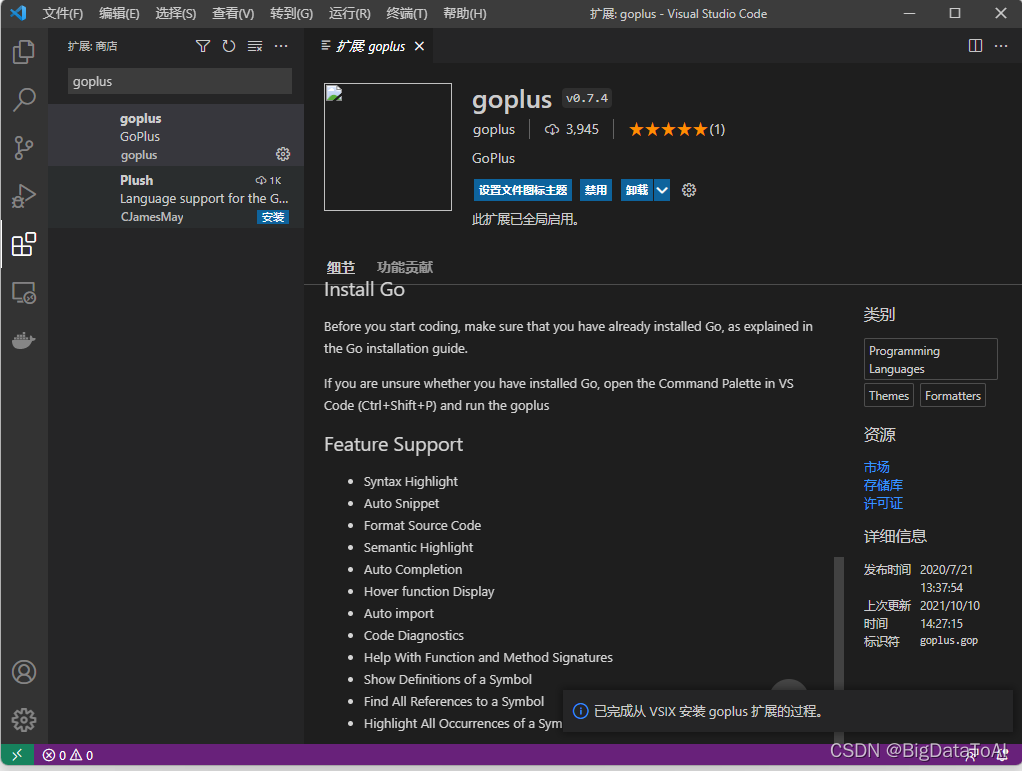Switch to the 功能贡献 tab
The height and width of the screenshot is (771, 1022).
pyautogui.click(x=405, y=267)
